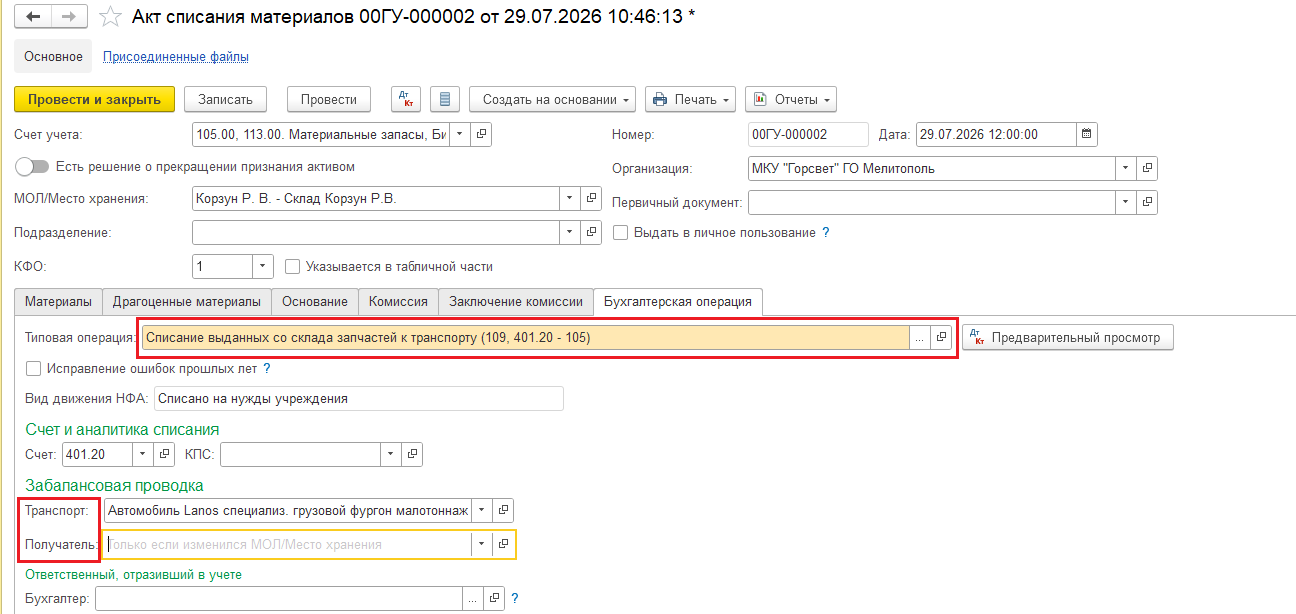Open Транспорт value with open-form icon
Viewport: 1296px width, 614px height.
tap(503, 510)
